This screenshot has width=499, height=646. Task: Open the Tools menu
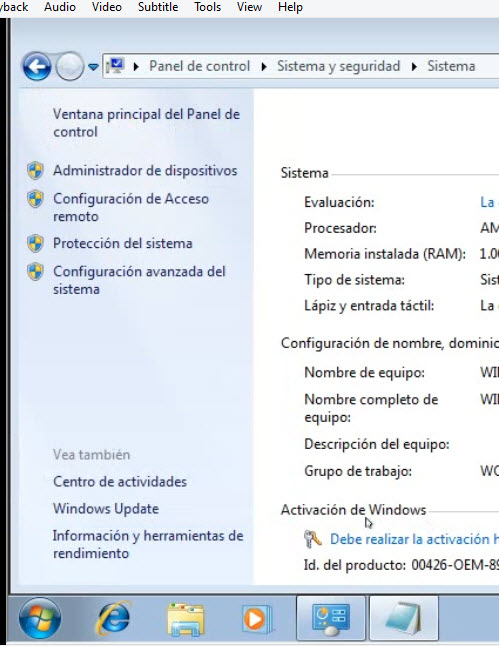[208, 7]
